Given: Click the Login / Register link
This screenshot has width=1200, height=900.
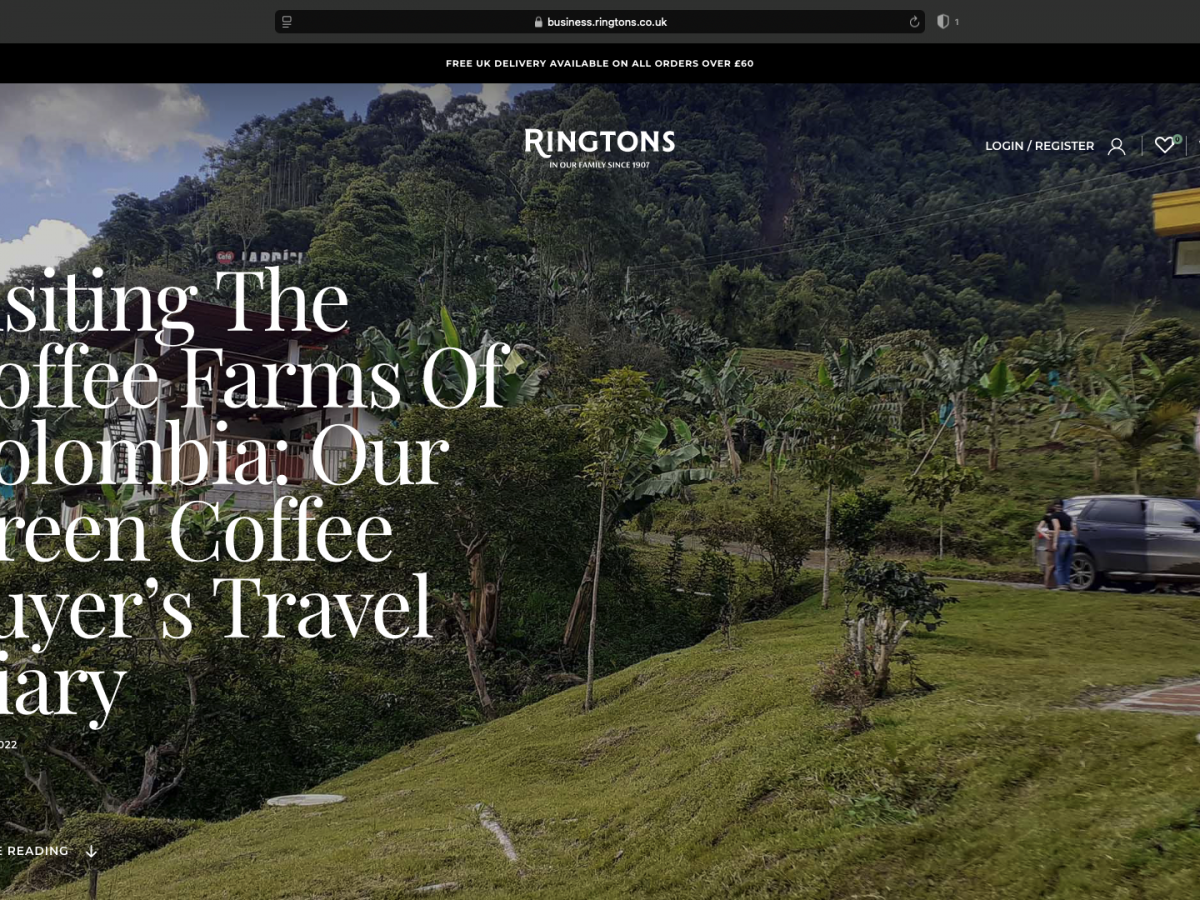Looking at the screenshot, I should [x=1039, y=146].
